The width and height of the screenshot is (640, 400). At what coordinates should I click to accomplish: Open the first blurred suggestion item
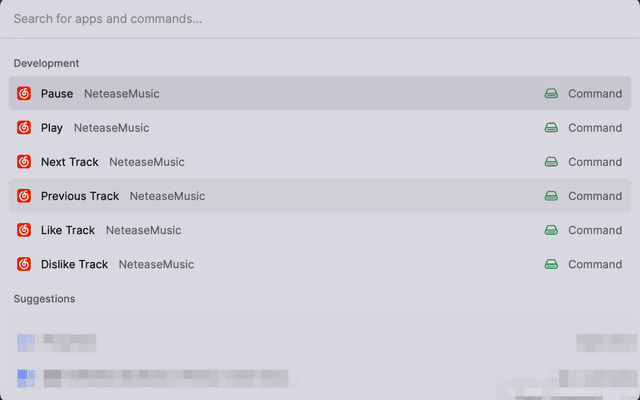click(x=60, y=343)
